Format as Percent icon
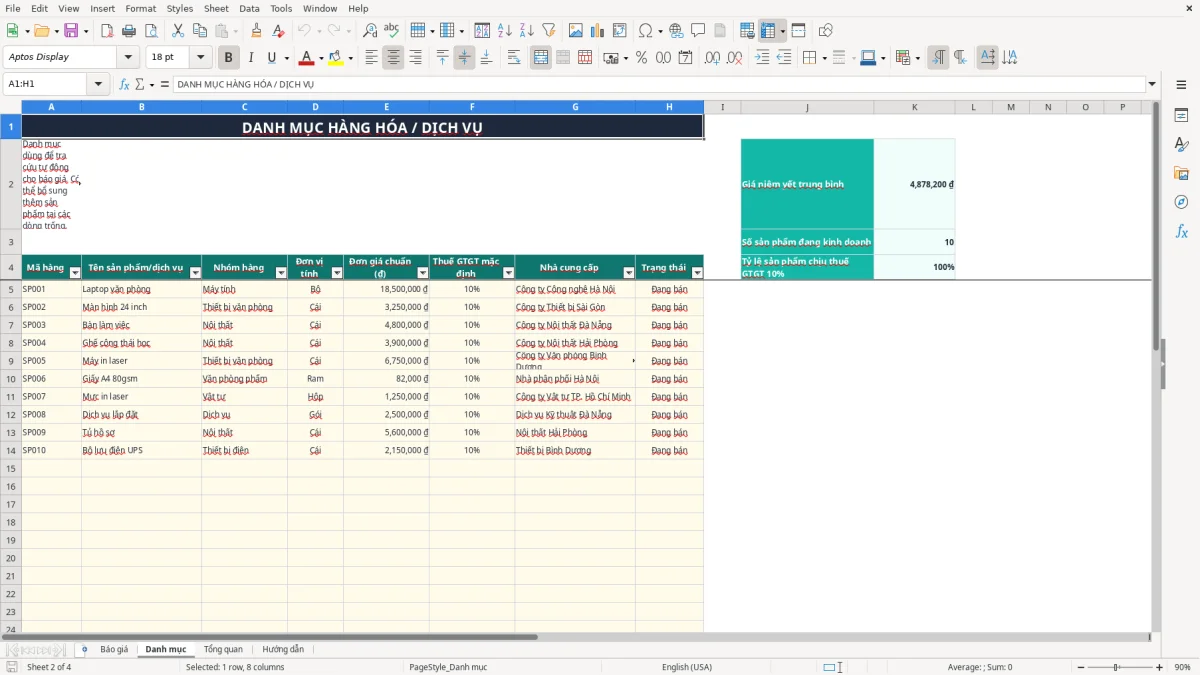 click(x=641, y=58)
